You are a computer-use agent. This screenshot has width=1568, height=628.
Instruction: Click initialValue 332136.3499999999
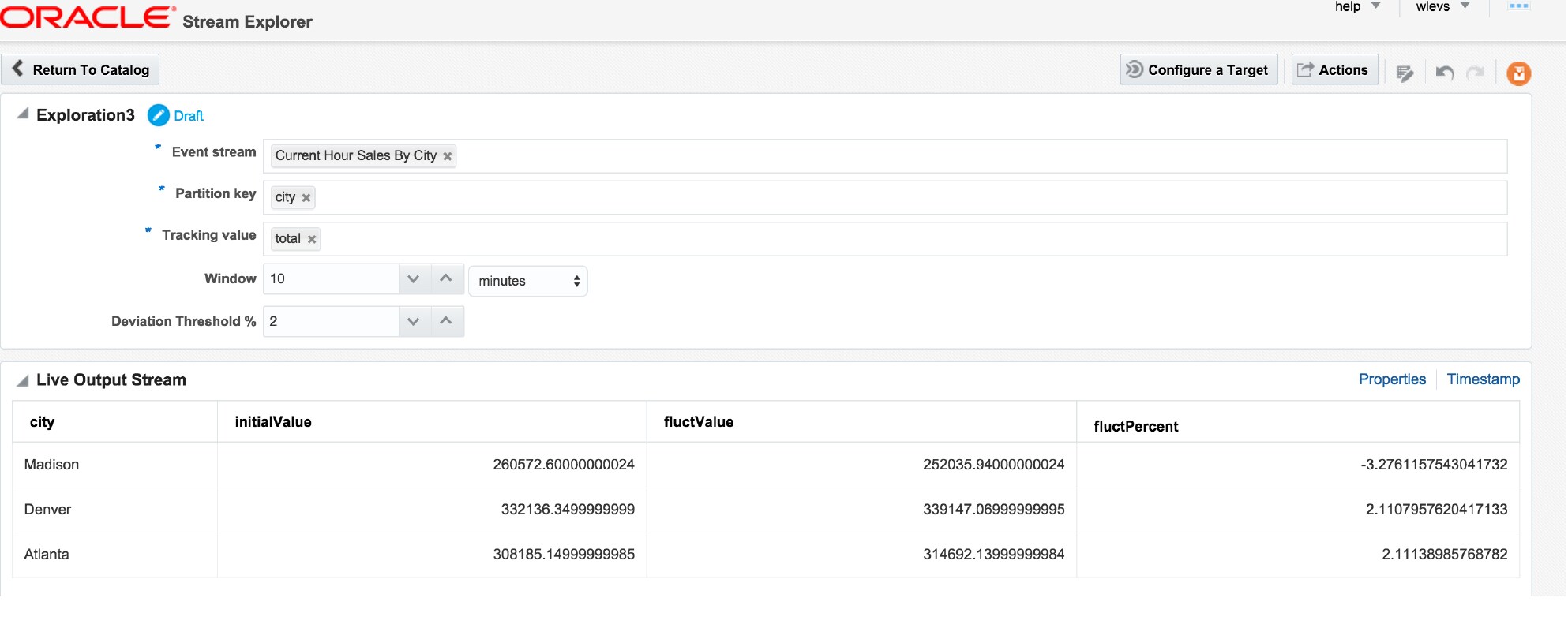click(568, 510)
